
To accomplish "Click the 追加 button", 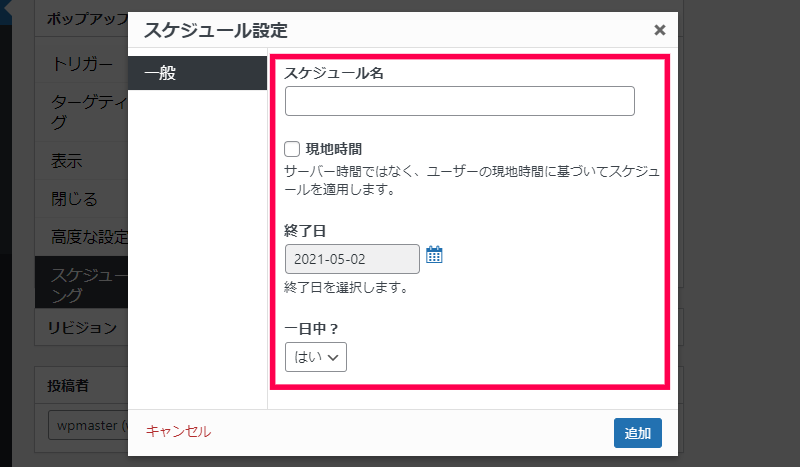I will coord(638,433).
